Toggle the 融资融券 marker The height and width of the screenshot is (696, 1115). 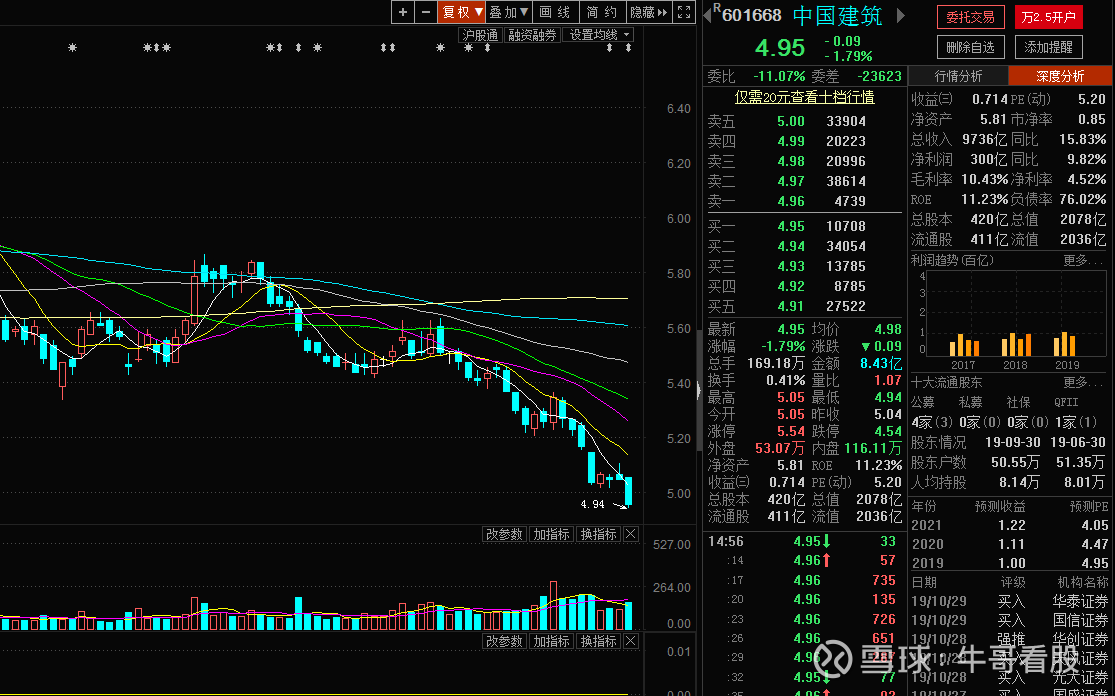click(x=532, y=35)
